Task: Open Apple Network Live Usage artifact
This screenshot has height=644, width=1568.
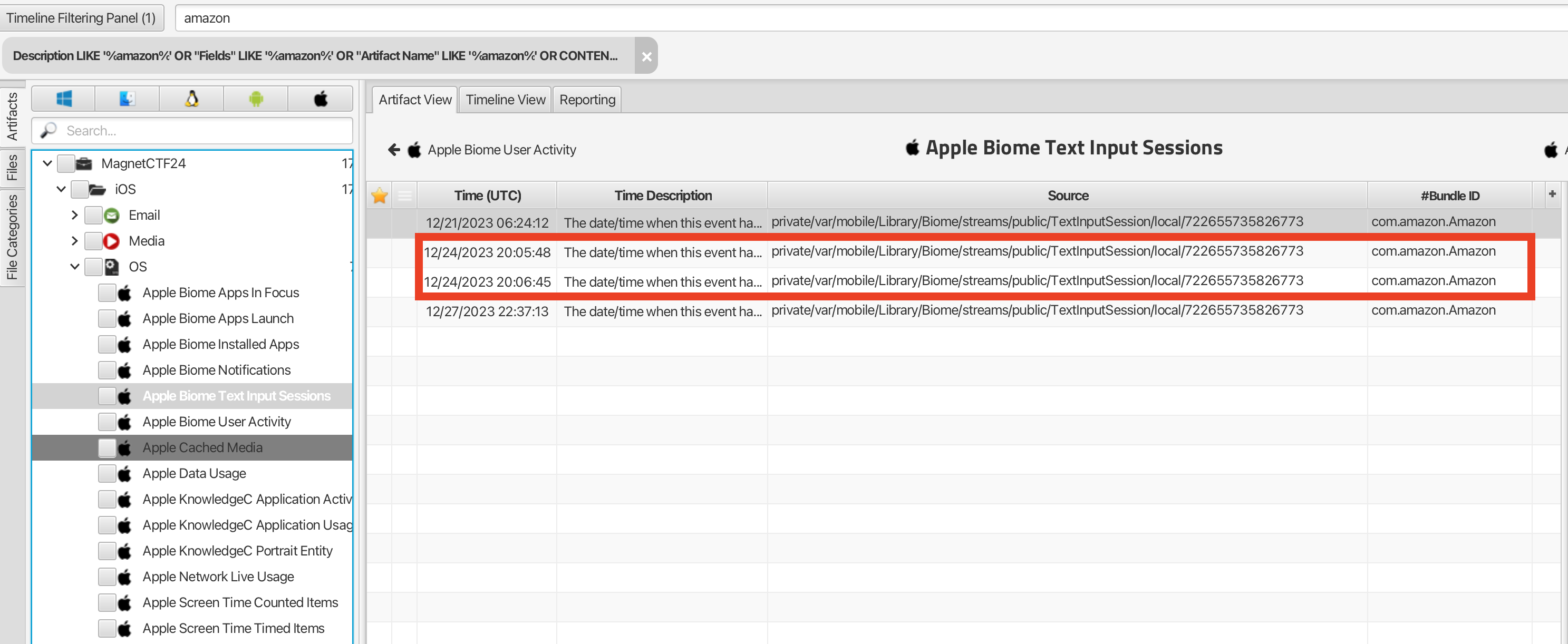Action: point(218,577)
